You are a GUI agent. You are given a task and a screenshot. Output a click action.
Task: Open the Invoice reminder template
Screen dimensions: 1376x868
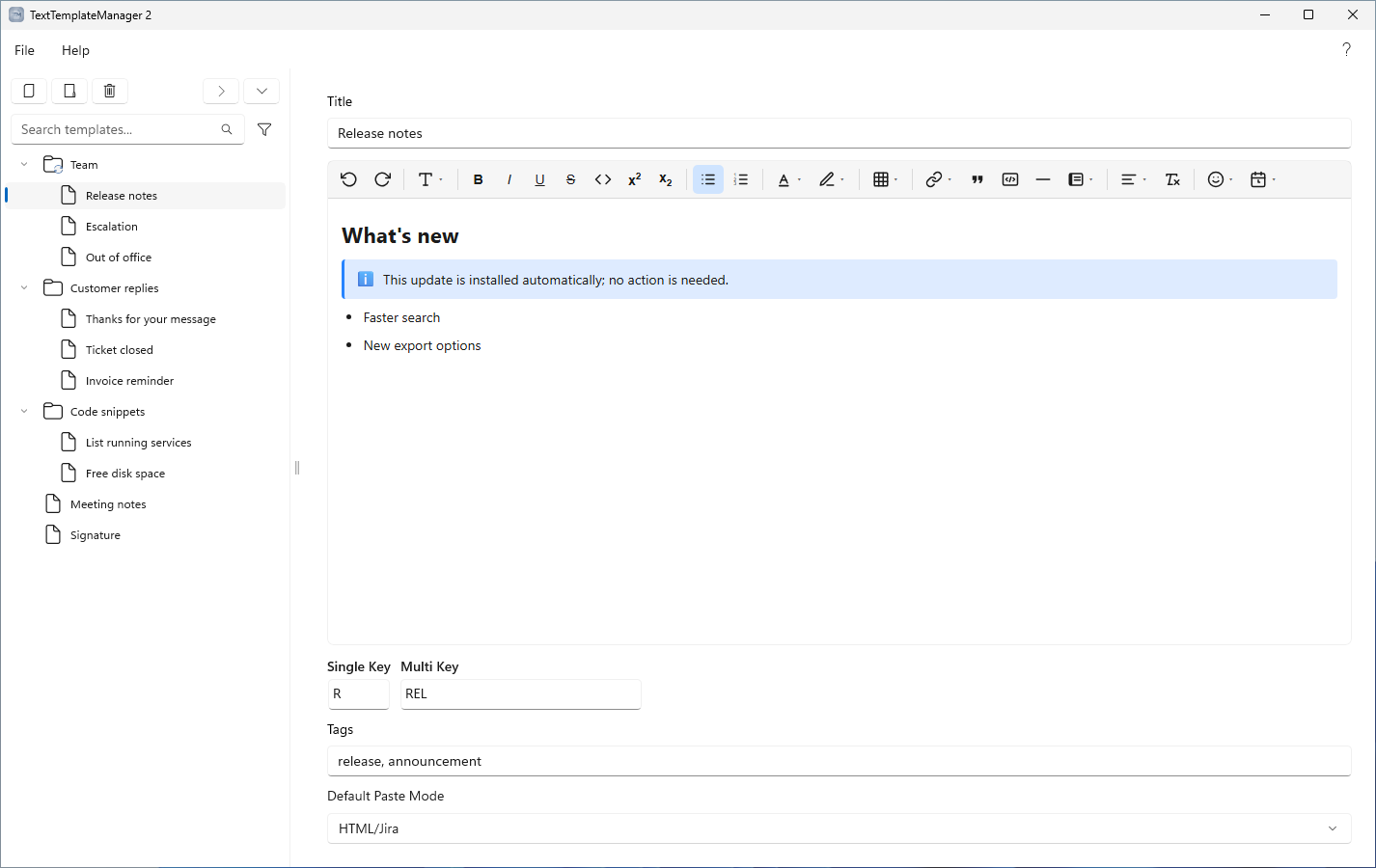tap(146, 381)
